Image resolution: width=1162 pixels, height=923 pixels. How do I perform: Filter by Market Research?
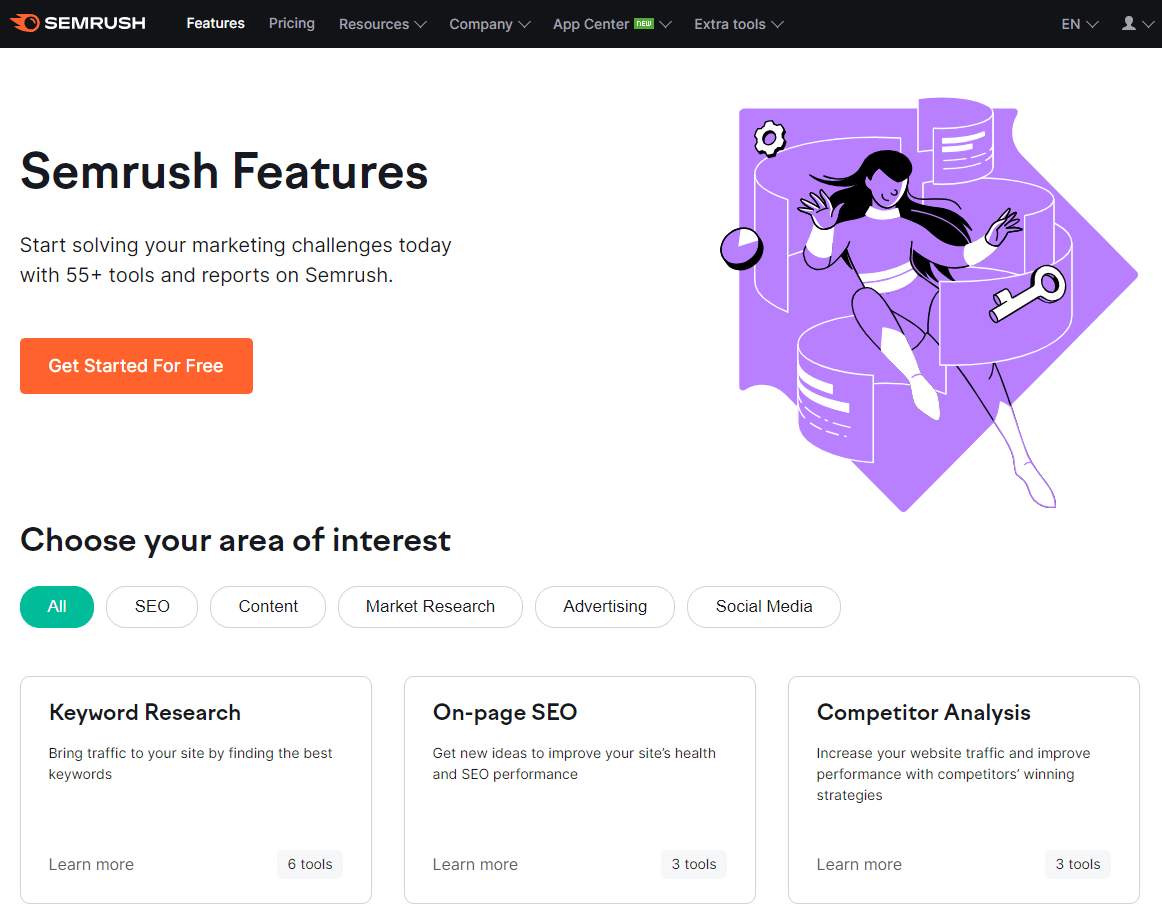pyautogui.click(x=430, y=606)
